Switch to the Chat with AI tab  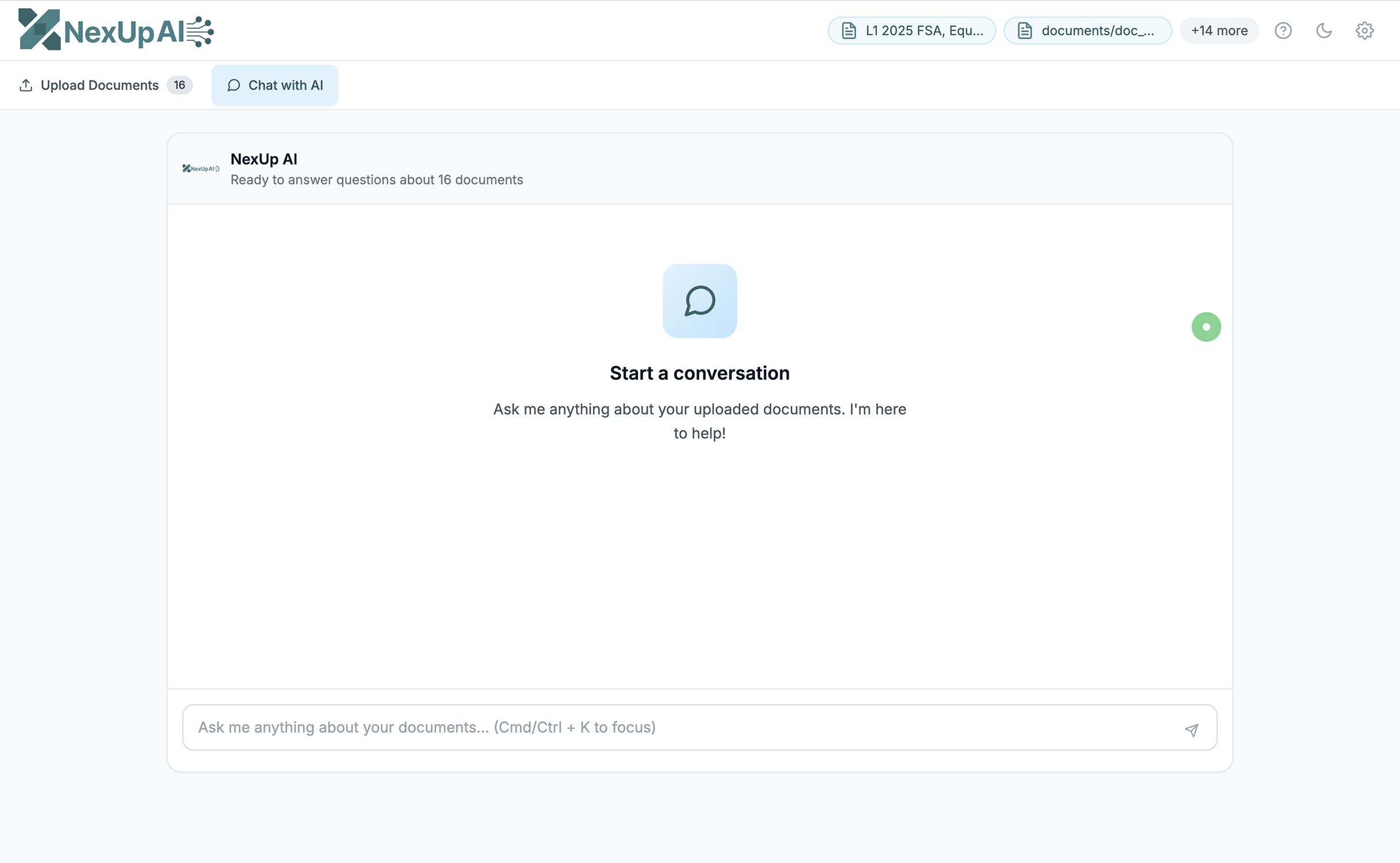[x=275, y=85]
